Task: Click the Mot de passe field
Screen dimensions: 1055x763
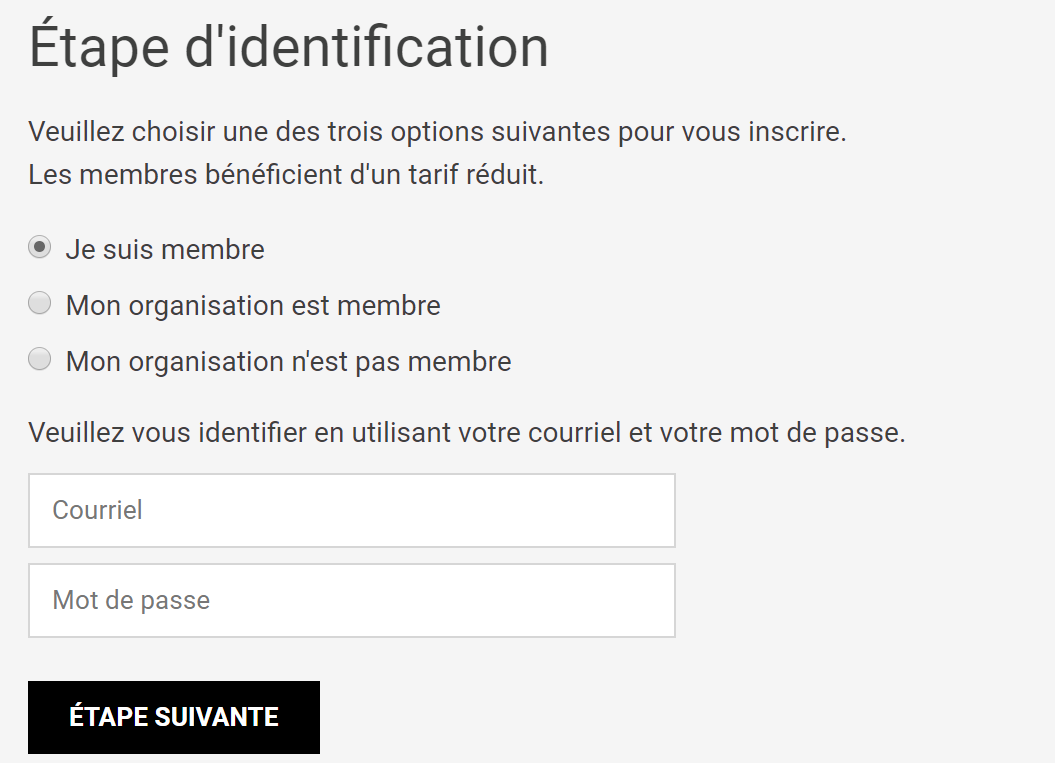Action: tap(352, 600)
